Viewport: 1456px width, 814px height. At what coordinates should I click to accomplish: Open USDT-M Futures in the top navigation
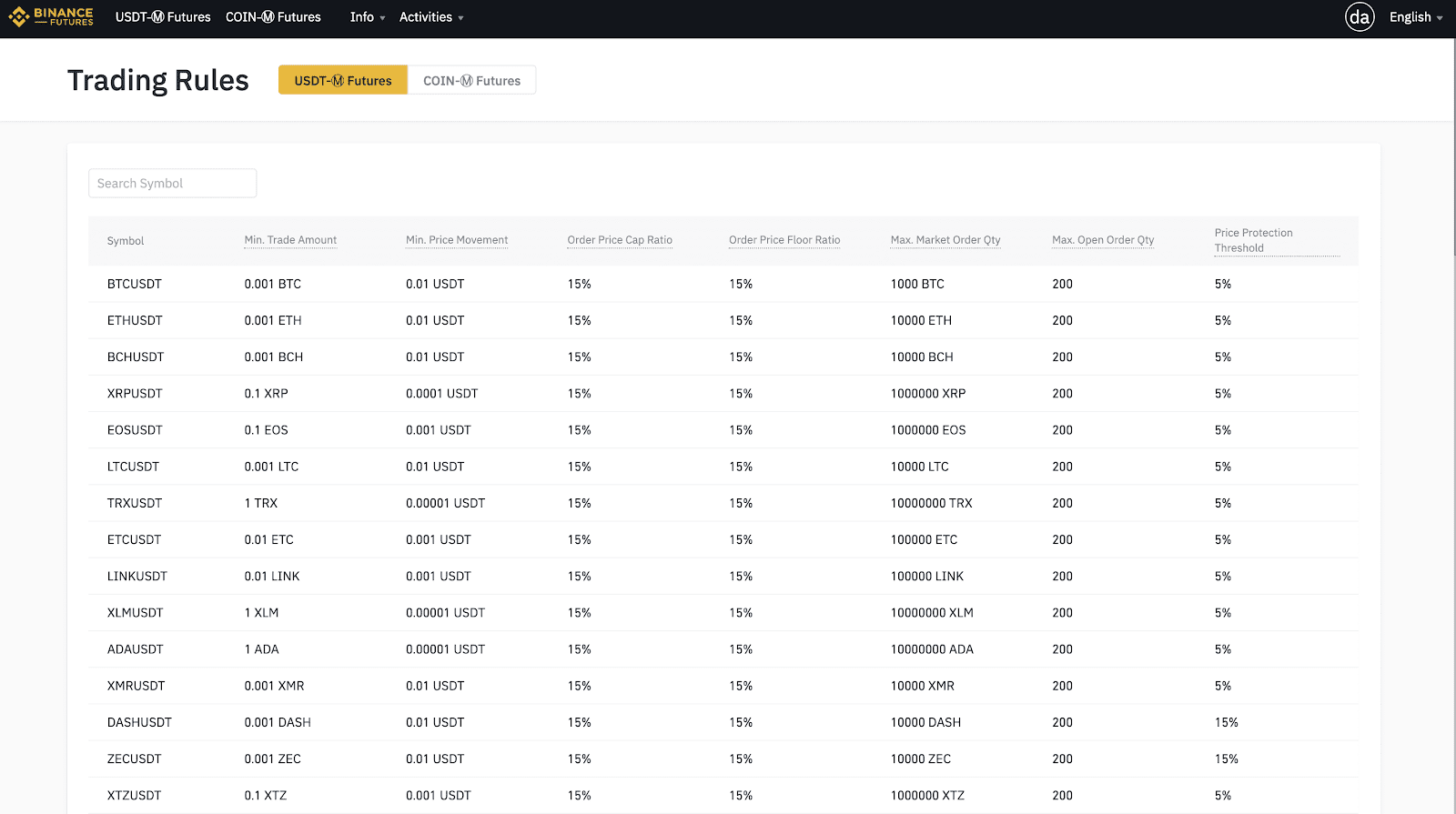[x=163, y=17]
